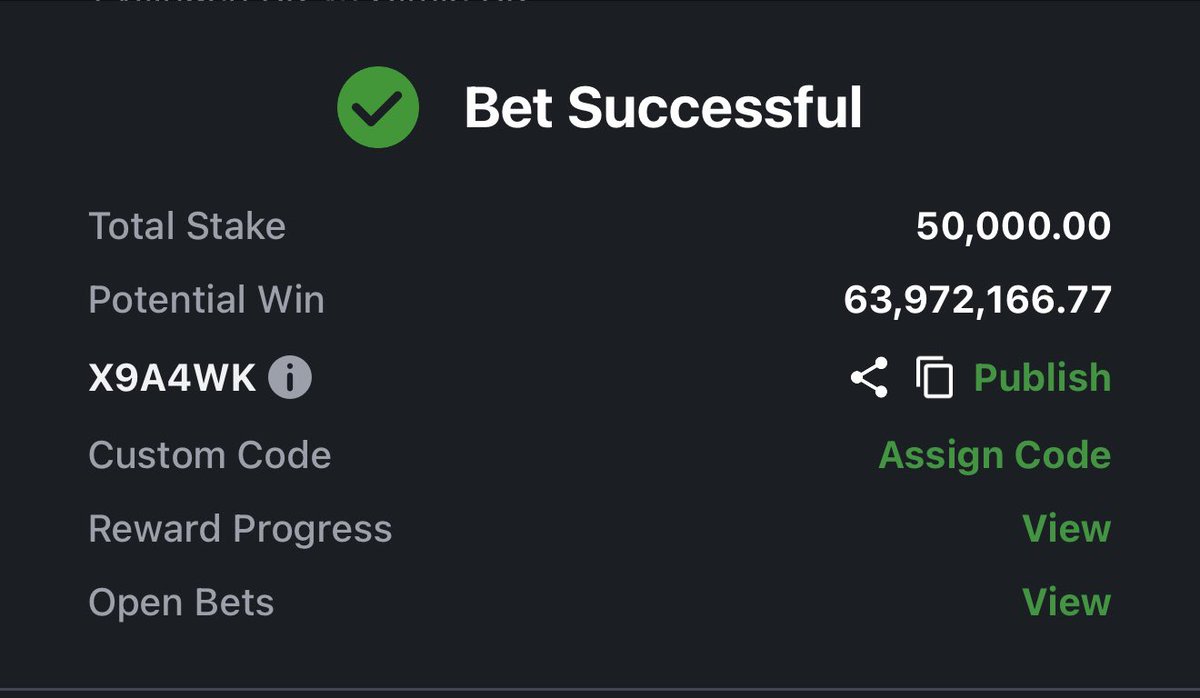Share the bet using the share icon
Screen dimensions: 1200x698
click(x=869, y=378)
